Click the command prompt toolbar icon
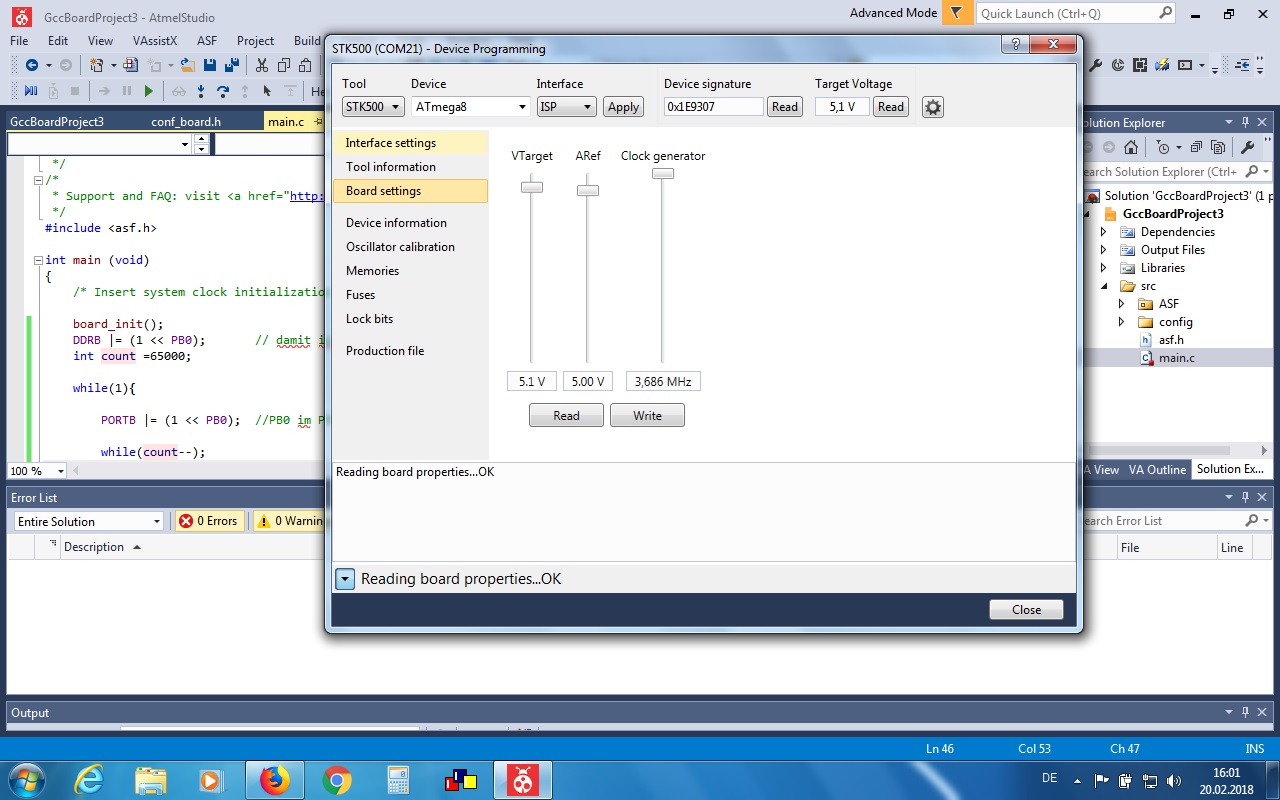This screenshot has width=1280, height=800. [1185, 65]
